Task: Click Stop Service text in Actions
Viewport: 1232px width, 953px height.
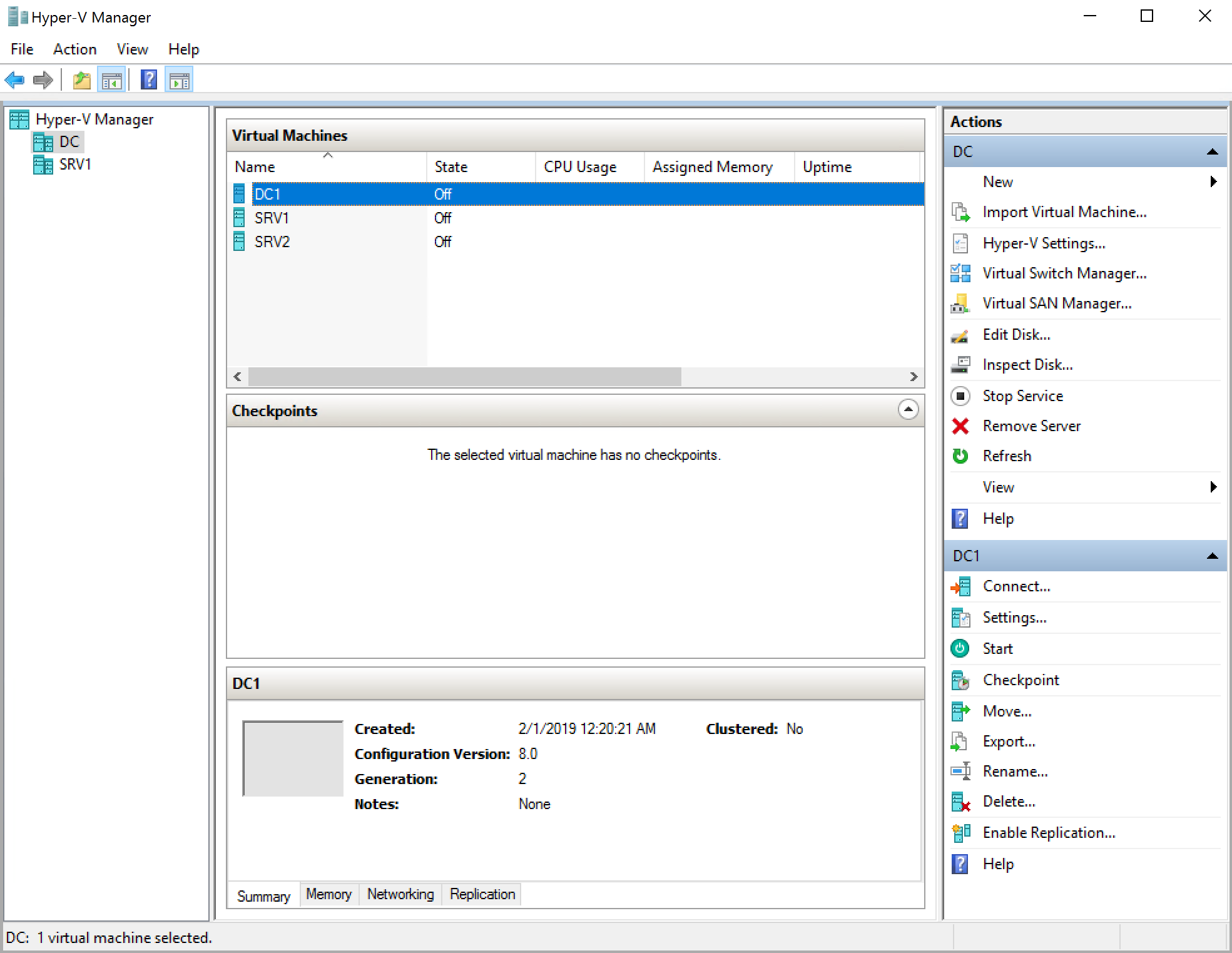Action: click(x=1022, y=396)
